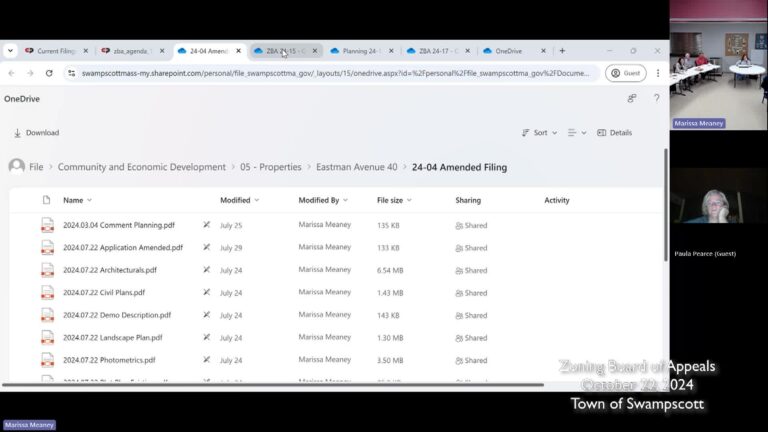
Task: Open 2024.07.22 Civil Plans.pdf
Action: pyautogui.click(x=104, y=293)
